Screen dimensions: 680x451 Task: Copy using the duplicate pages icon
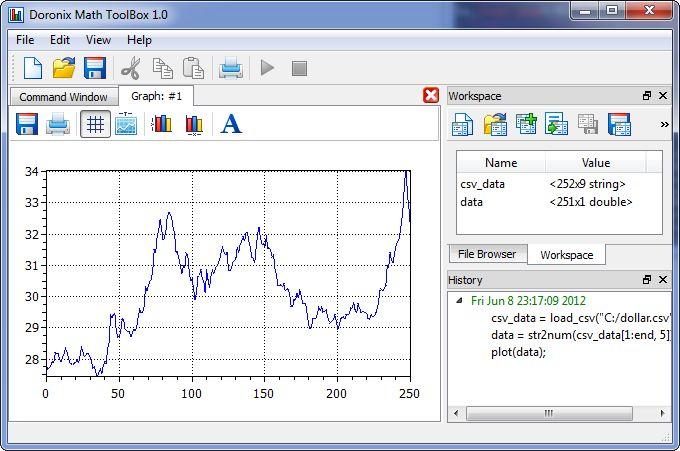pyautogui.click(x=163, y=69)
